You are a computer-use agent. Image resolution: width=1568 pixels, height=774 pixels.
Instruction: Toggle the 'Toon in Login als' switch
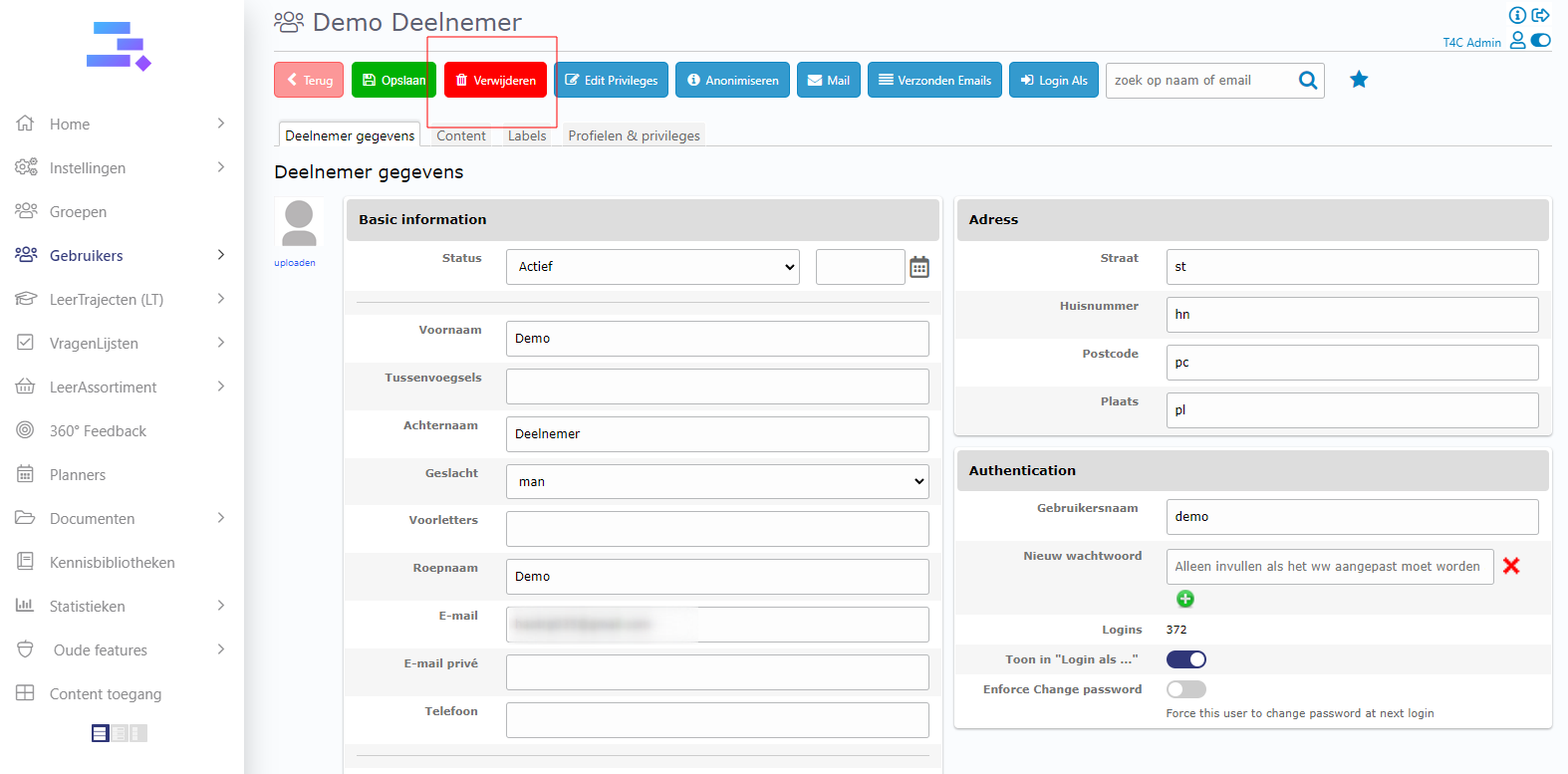tap(1185, 659)
